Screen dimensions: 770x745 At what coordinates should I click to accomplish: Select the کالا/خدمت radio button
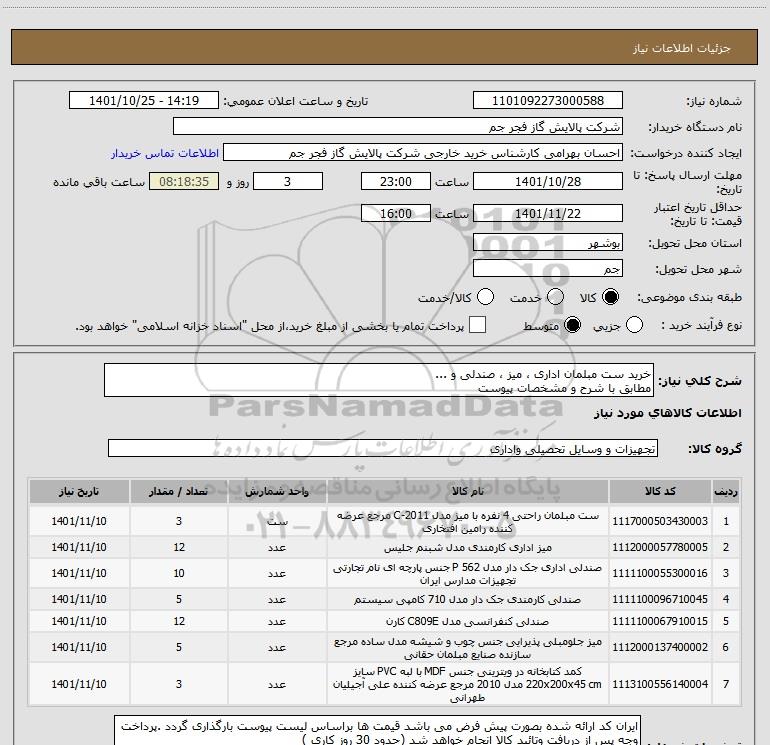(485, 297)
